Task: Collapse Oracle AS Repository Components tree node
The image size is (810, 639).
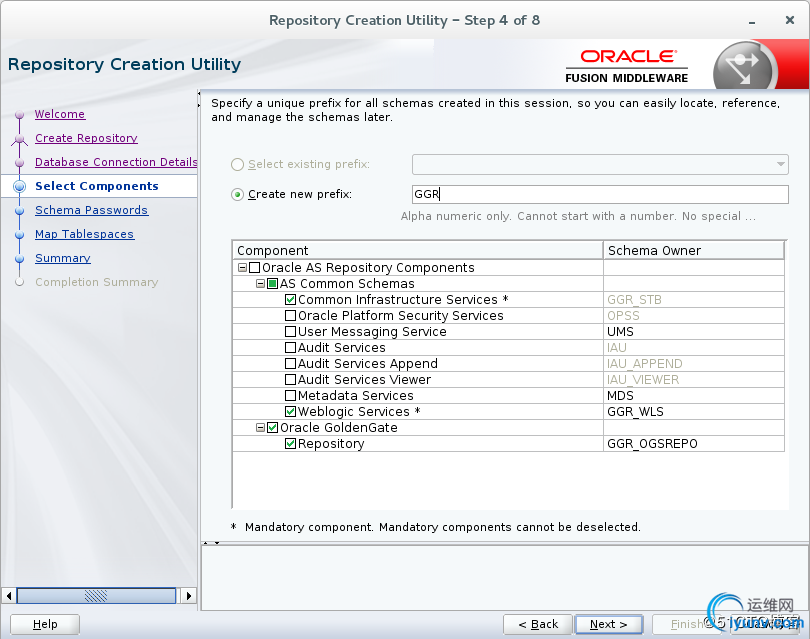Action: point(242,268)
